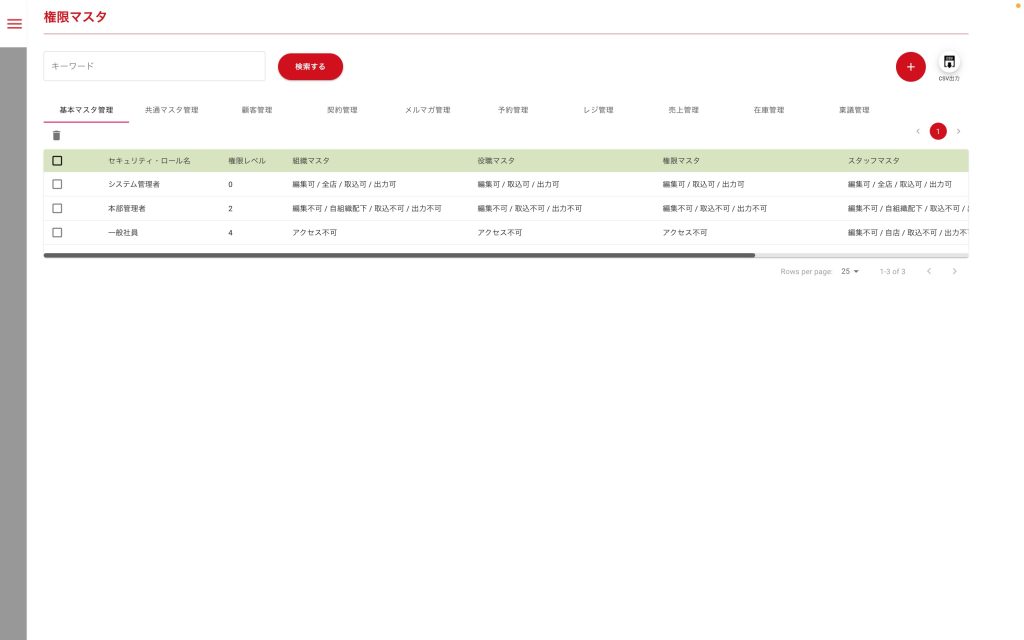Image resolution: width=1024 pixels, height=640 pixels.
Task: Go to next page using top chevron
Action: click(x=958, y=131)
